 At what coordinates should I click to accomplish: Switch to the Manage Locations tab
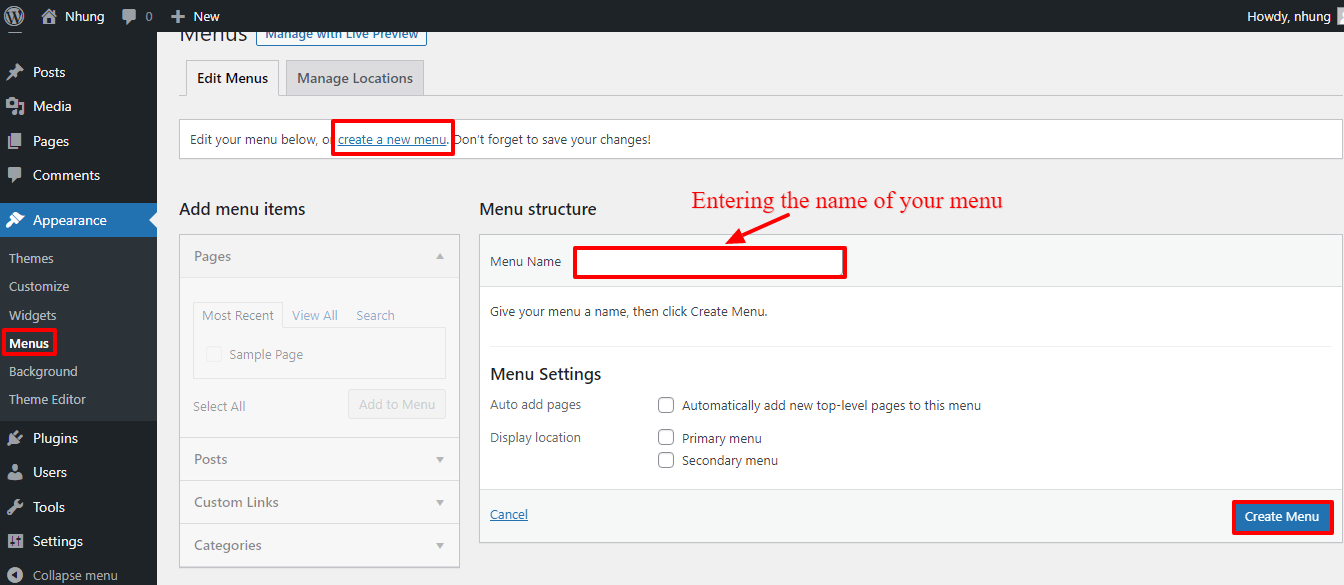coord(354,77)
